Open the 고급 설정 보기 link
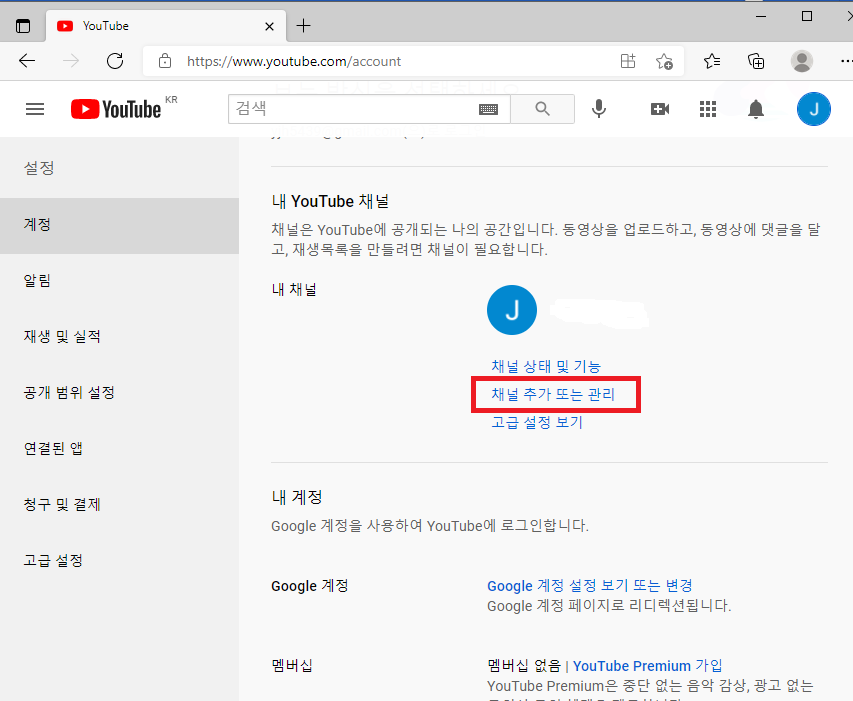This screenshot has height=701, width=853. pyautogui.click(x=537, y=423)
